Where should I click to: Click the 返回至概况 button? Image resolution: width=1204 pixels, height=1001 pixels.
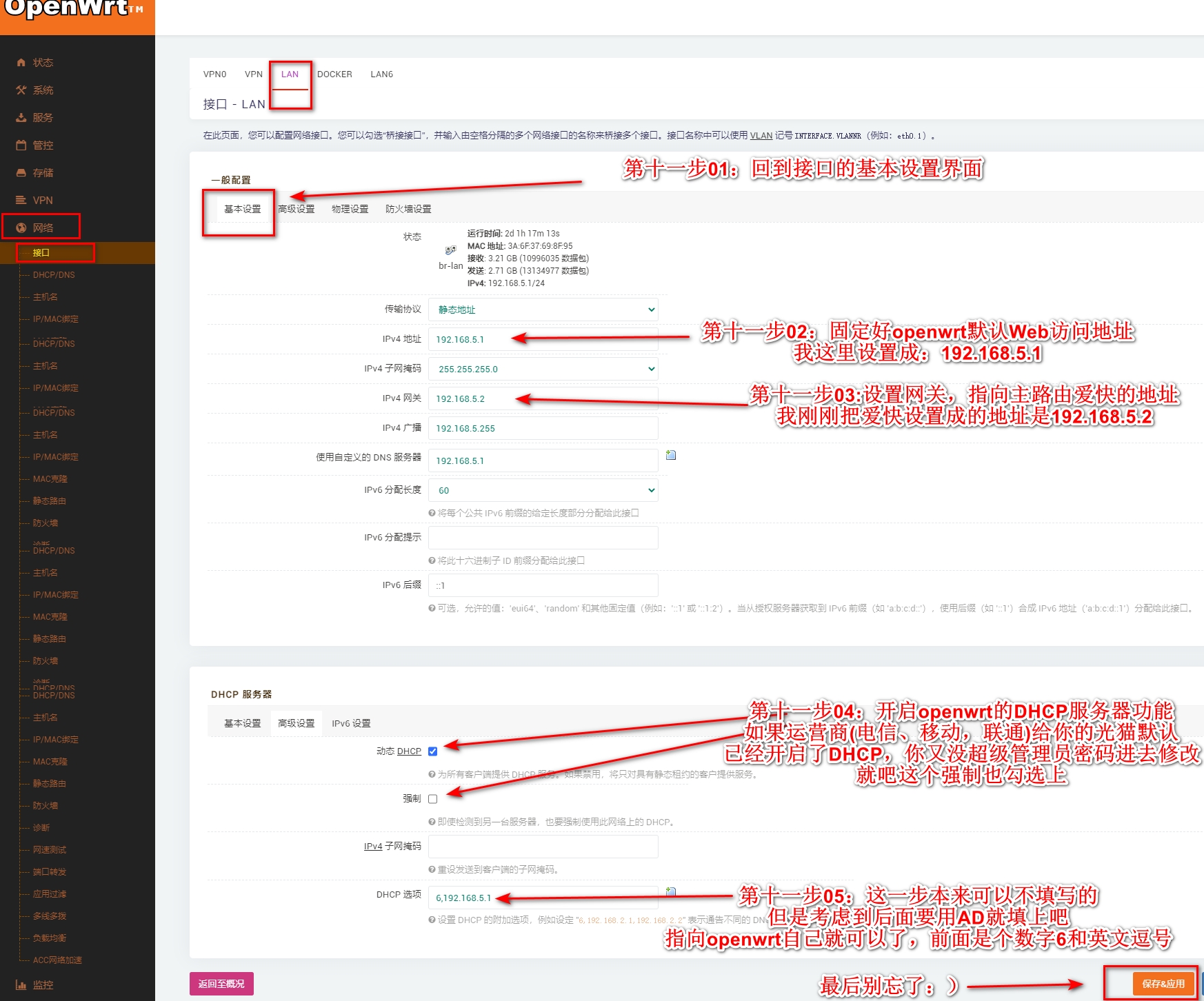point(221,984)
